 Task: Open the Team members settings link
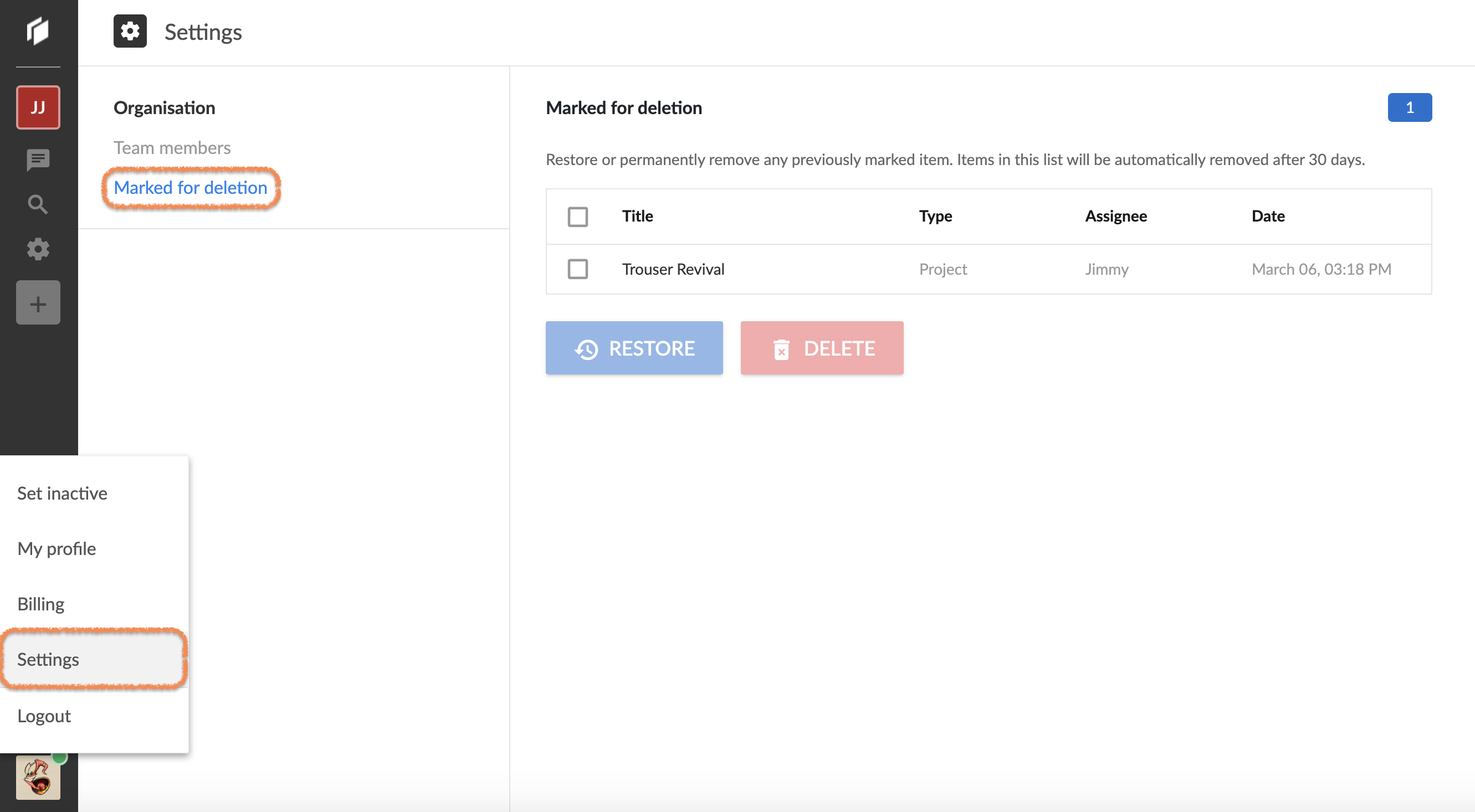click(172, 148)
